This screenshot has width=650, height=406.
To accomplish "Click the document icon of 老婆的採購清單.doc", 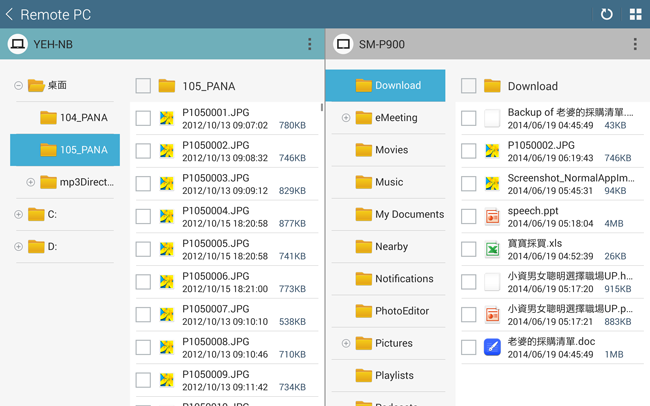I will tap(492, 347).
